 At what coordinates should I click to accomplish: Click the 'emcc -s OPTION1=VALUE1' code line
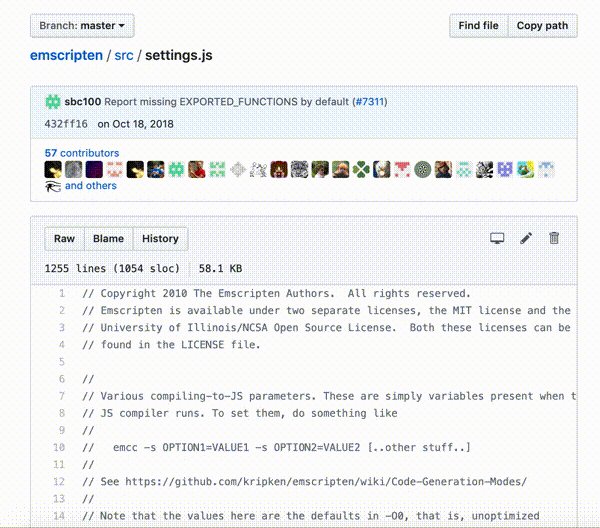tap(276, 447)
